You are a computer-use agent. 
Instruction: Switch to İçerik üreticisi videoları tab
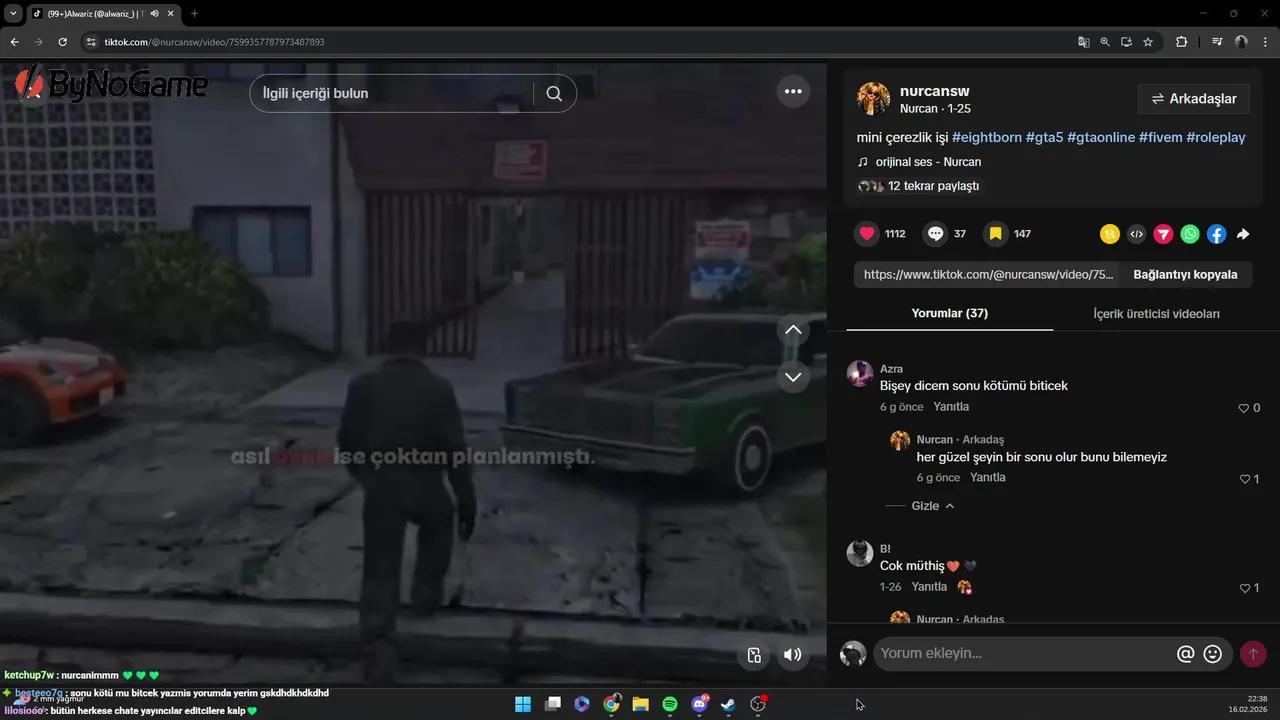pyautogui.click(x=1156, y=314)
